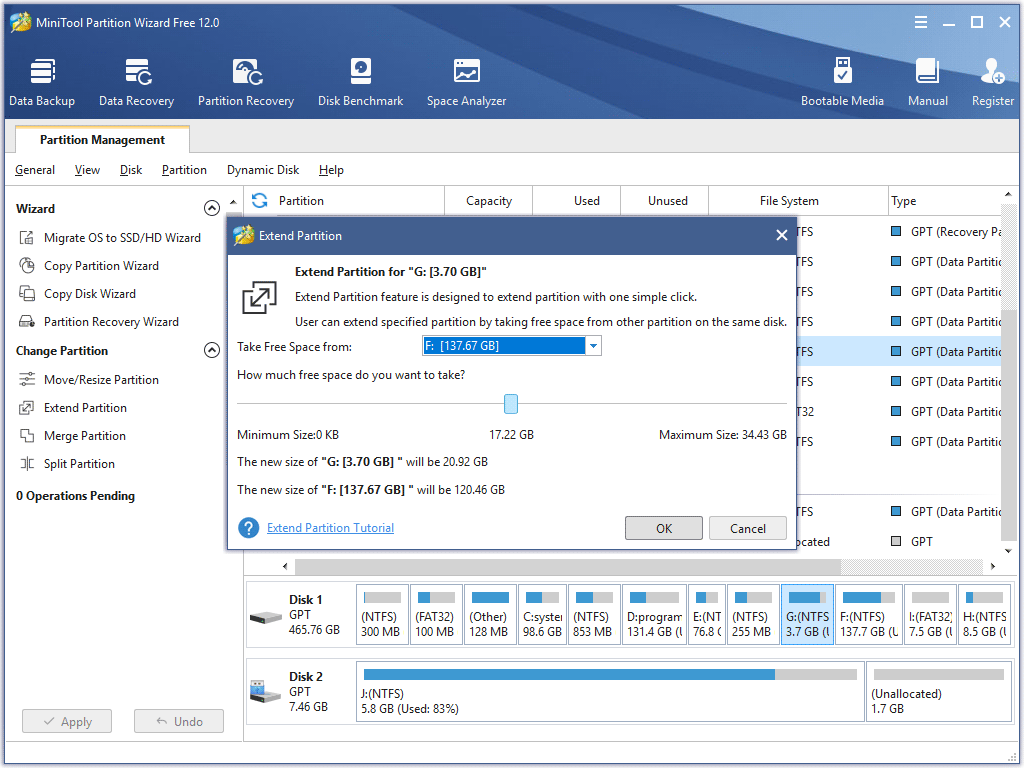Open the Dynamic Disk menu

click(x=263, y=170)
